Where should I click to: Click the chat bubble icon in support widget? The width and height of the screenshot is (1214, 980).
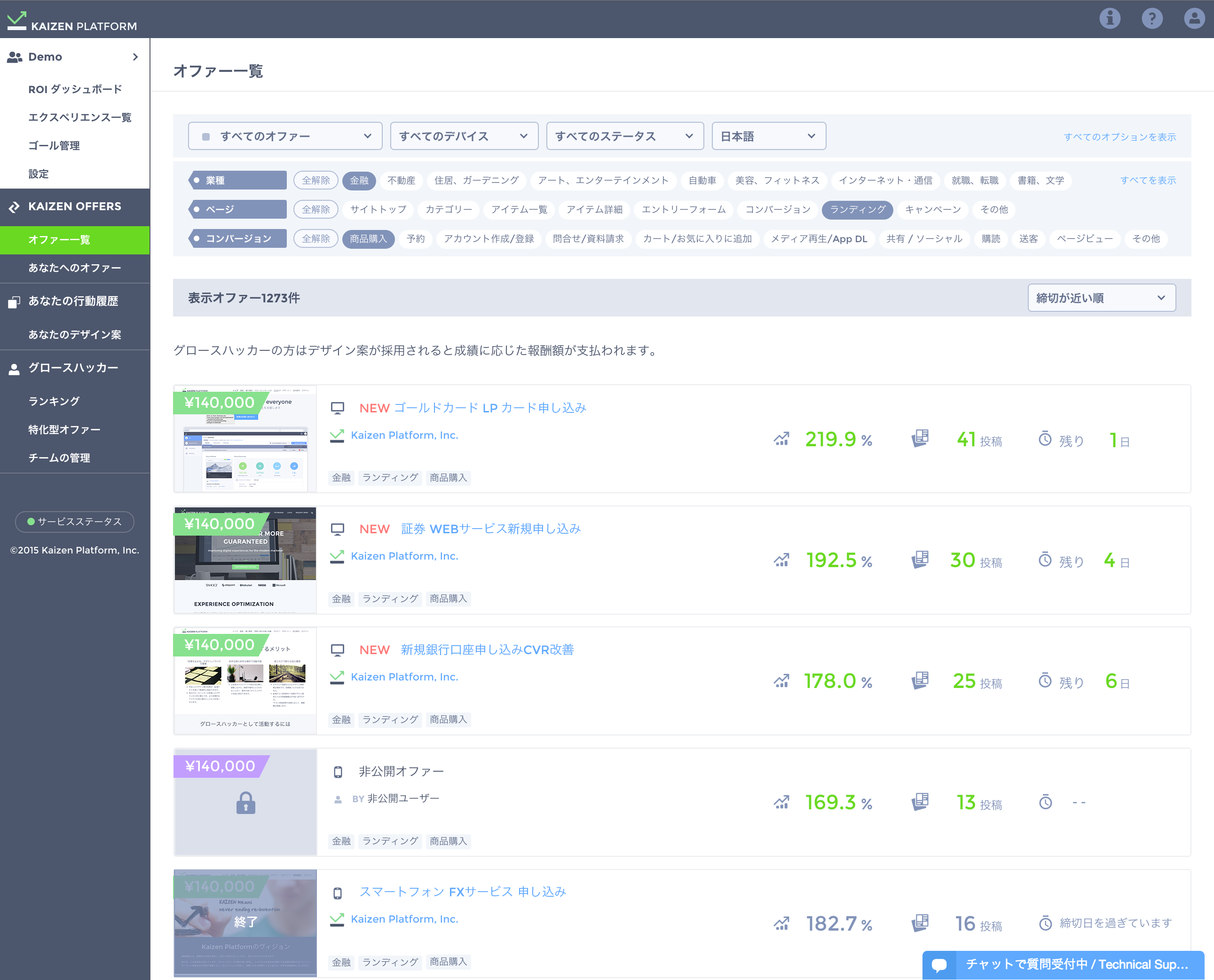tap(939, 965)
